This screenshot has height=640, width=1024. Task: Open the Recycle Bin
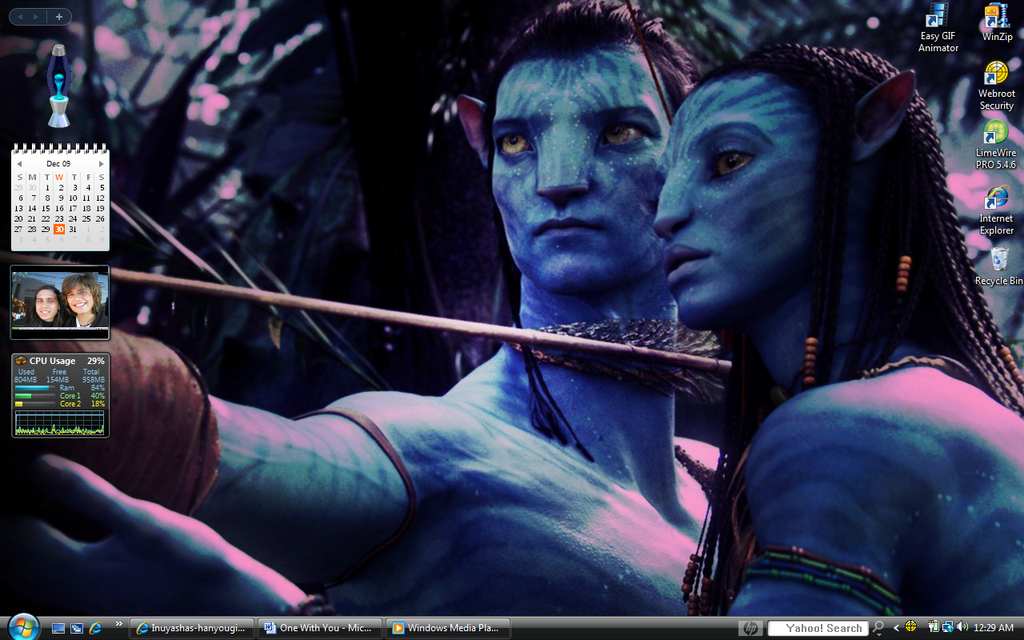point(999,266)
